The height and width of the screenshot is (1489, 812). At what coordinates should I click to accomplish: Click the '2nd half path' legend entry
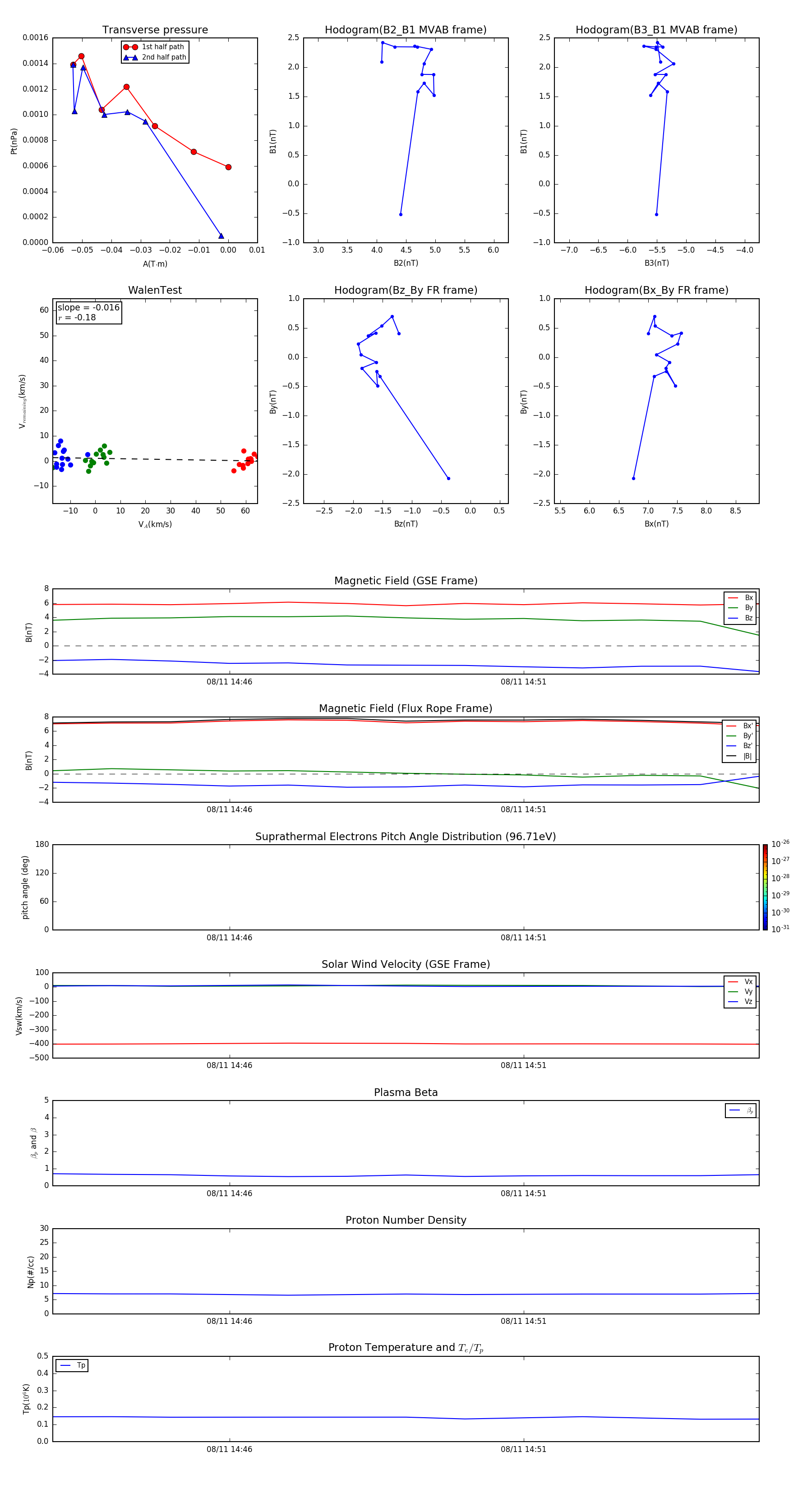[x=154, y=57]
